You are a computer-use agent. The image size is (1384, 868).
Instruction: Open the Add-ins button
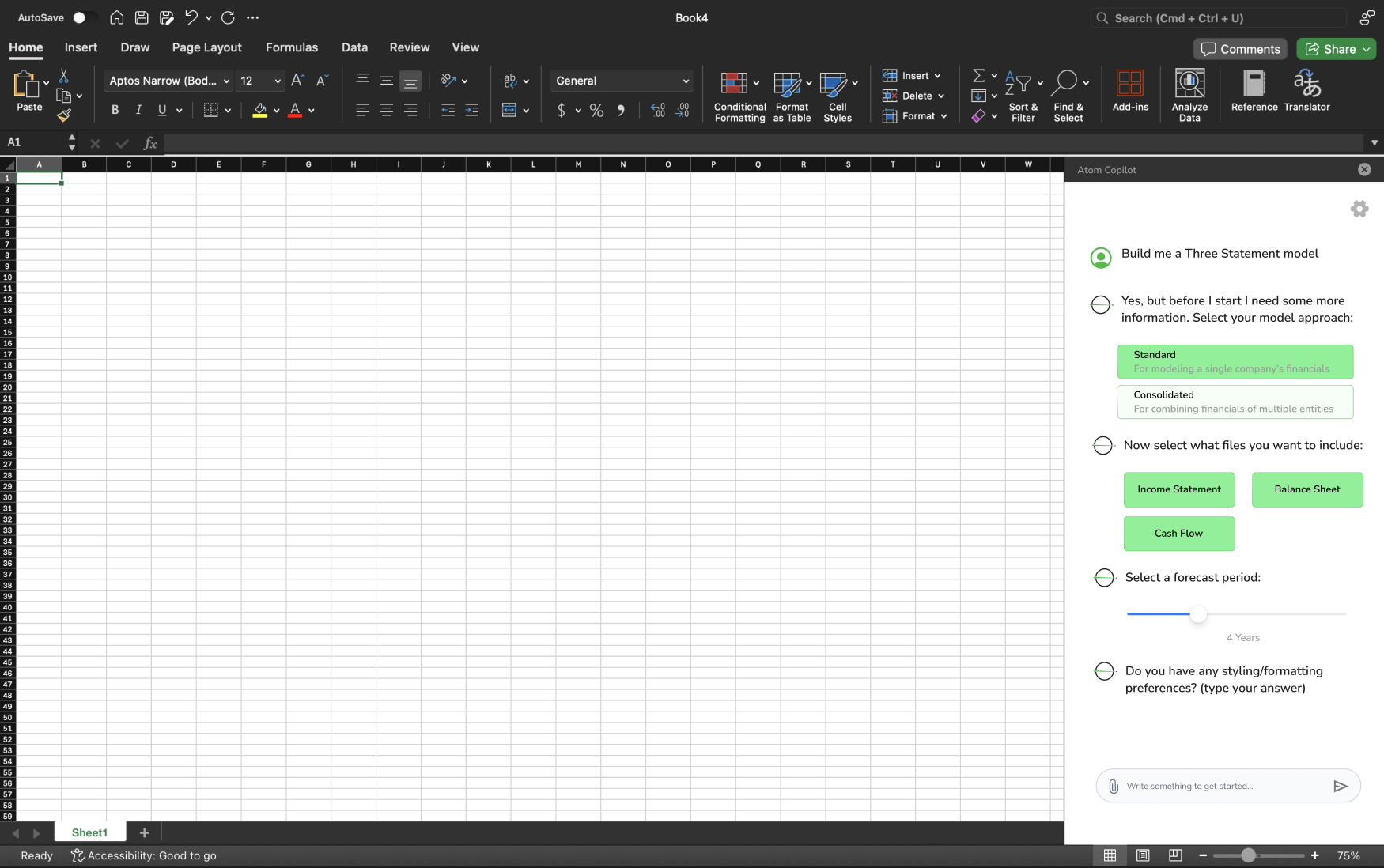pyautogui.click(x=1130, y=90)
